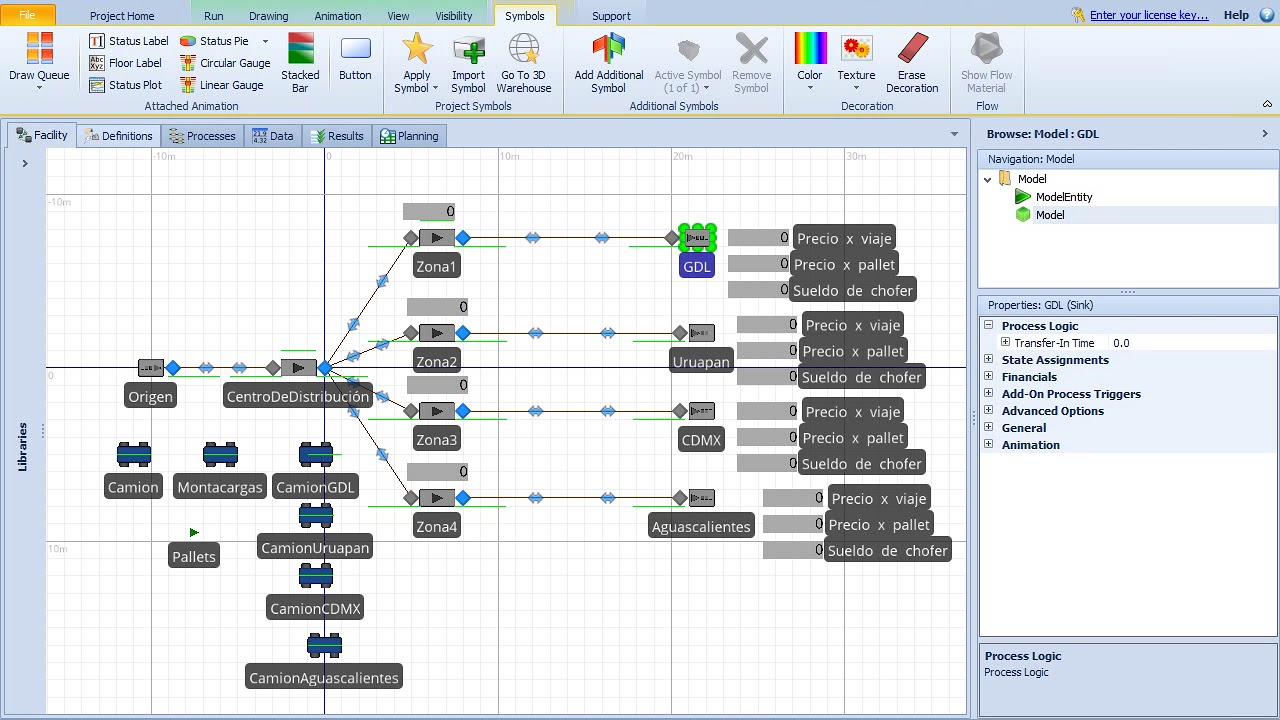Select the CamionGDL vehicle icon
This screenshot has width=1280, height=720.
(x=316, y=455)
